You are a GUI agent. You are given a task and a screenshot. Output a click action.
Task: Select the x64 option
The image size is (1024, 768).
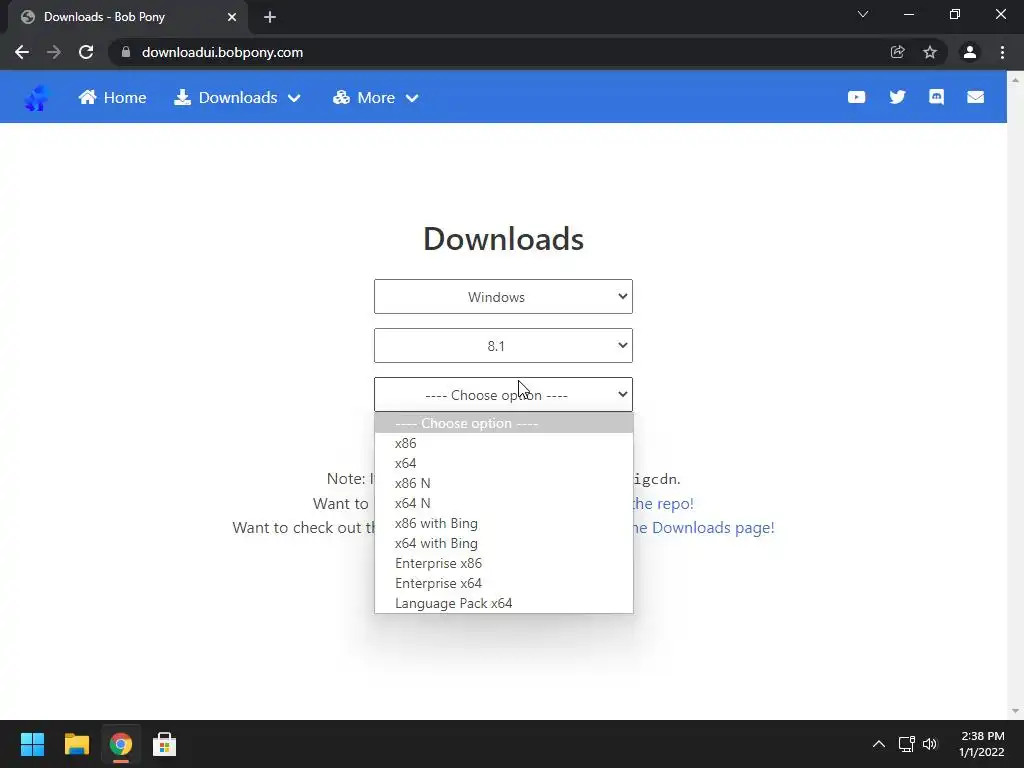point(504,463)
